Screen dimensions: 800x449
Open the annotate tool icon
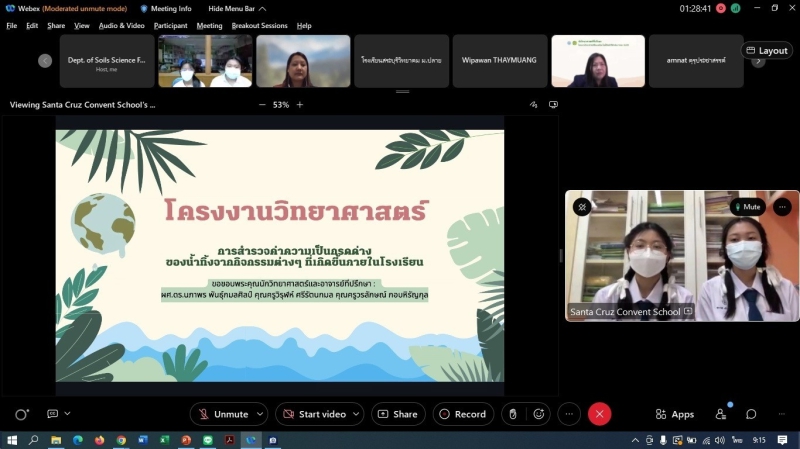tap(533, 104)
